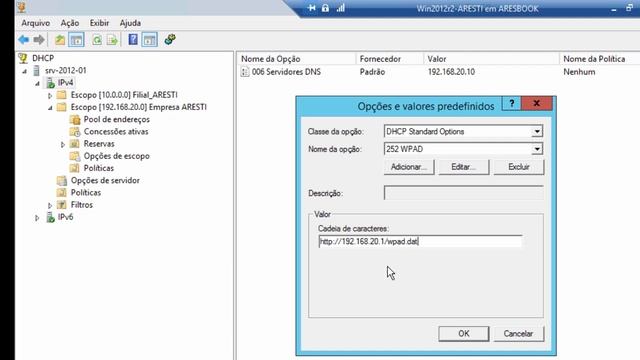Click the dialog help question mark button
This screenshot has width=640, height=360.
[x=511, y=103]
